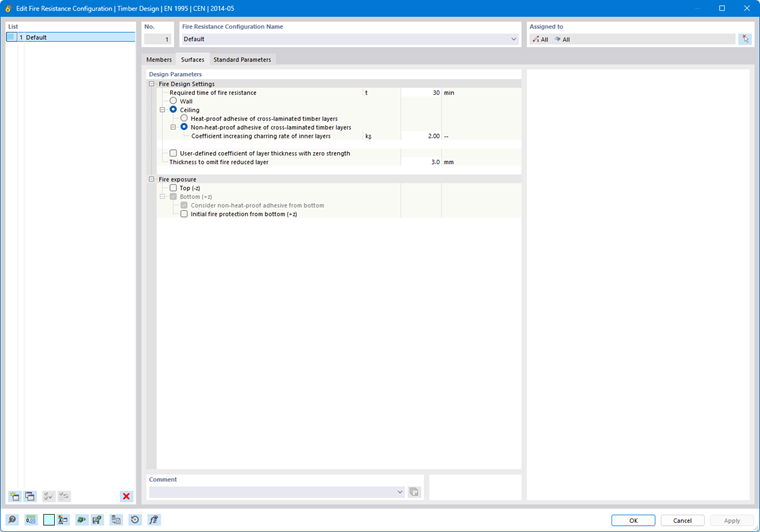The image size is (760, 532).
Task: Open the configuration name dropdown
Action: point(514,39)
